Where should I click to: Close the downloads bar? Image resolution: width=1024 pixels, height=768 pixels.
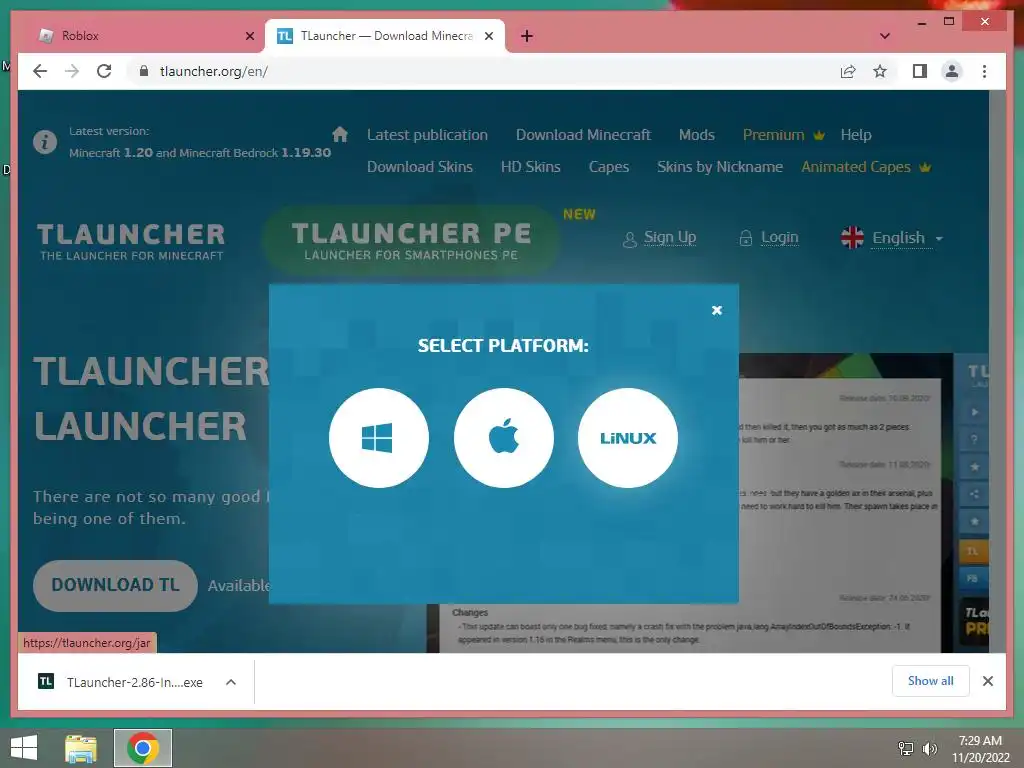(x=987, y=681)
